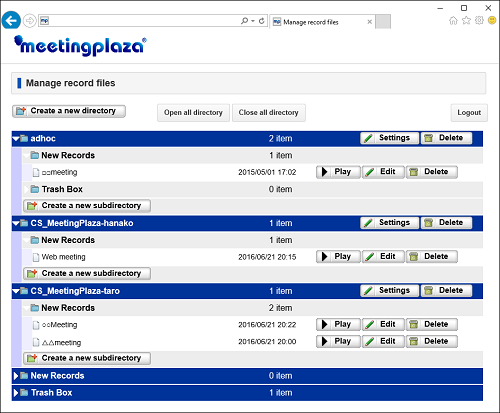Image resolution: width=500 pixels, height=413 pixels.
Task: Open favorites star icon
Action: pyautogui.click(x=466, y=21)
